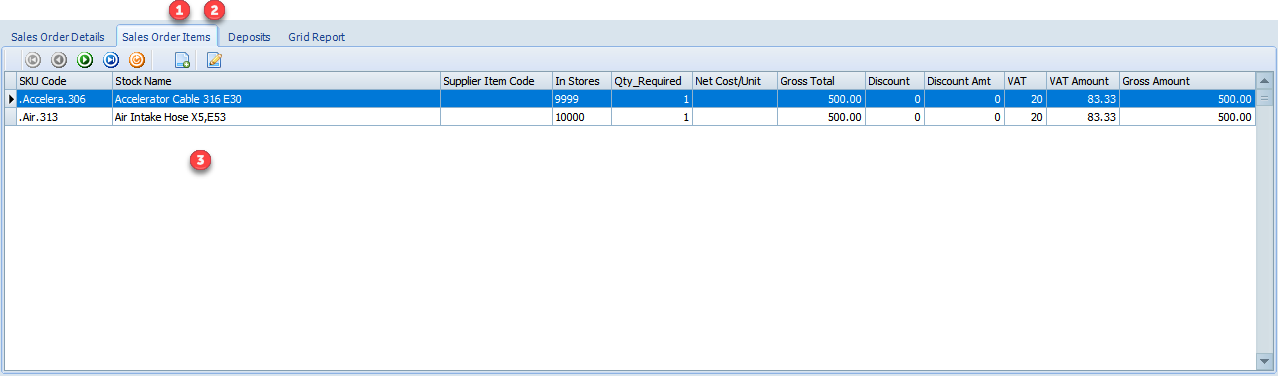Click Gross Total 500.00 in Accelerator row
Screen dimensions: 1278x376
(821, 99)
